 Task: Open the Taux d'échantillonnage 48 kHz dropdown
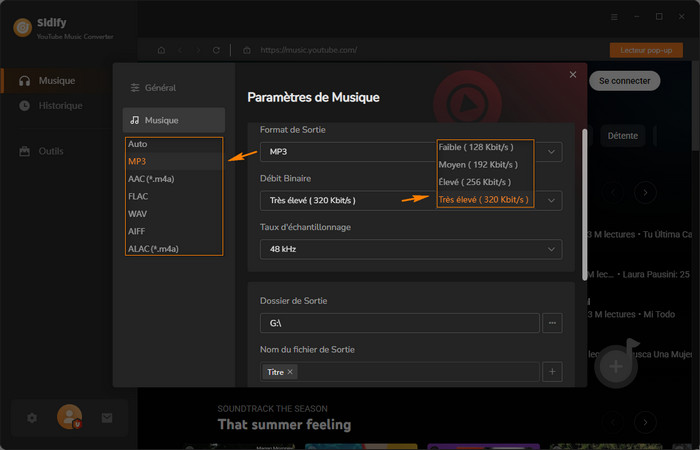tap(410, 248)
